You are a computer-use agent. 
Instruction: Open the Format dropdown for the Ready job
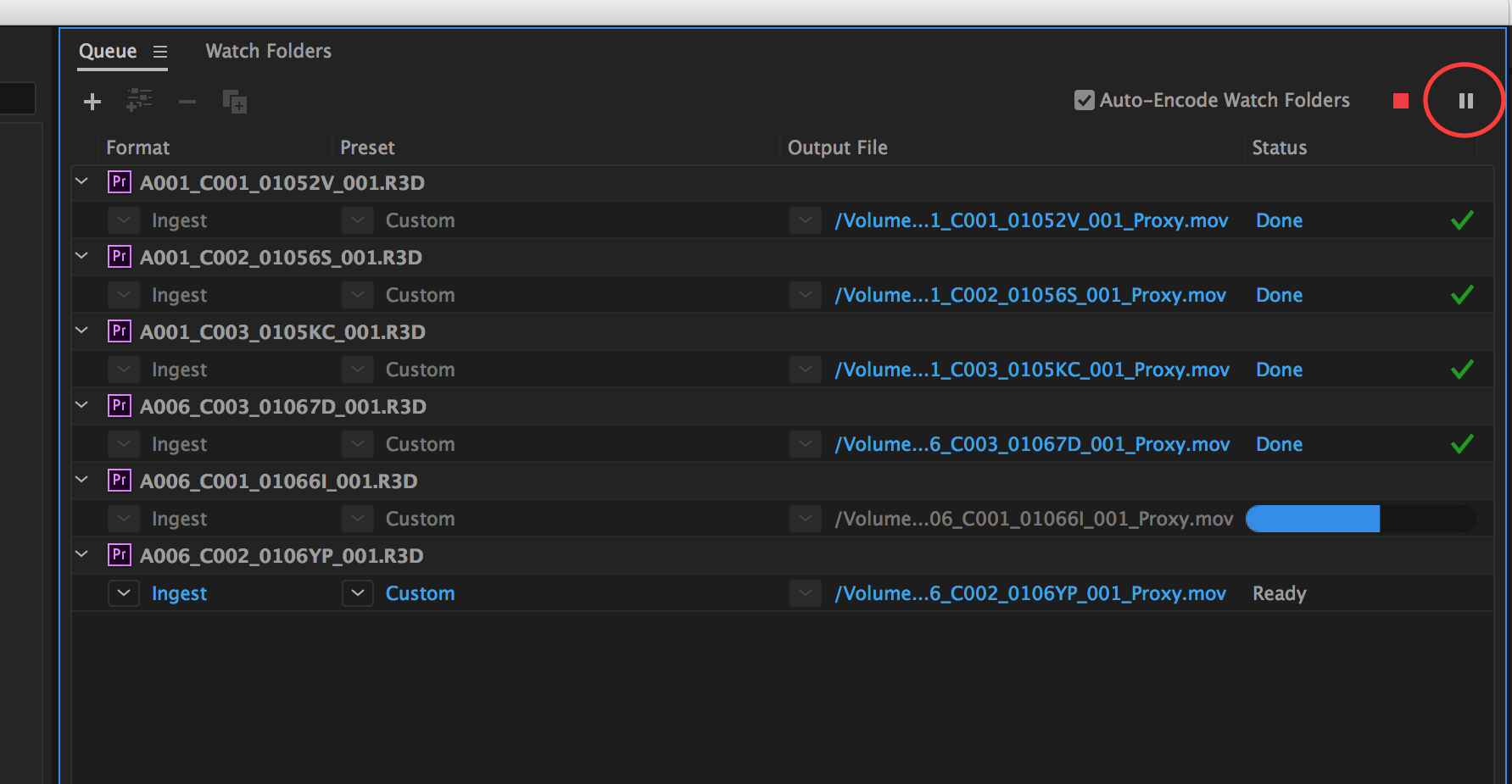point(124,592)
